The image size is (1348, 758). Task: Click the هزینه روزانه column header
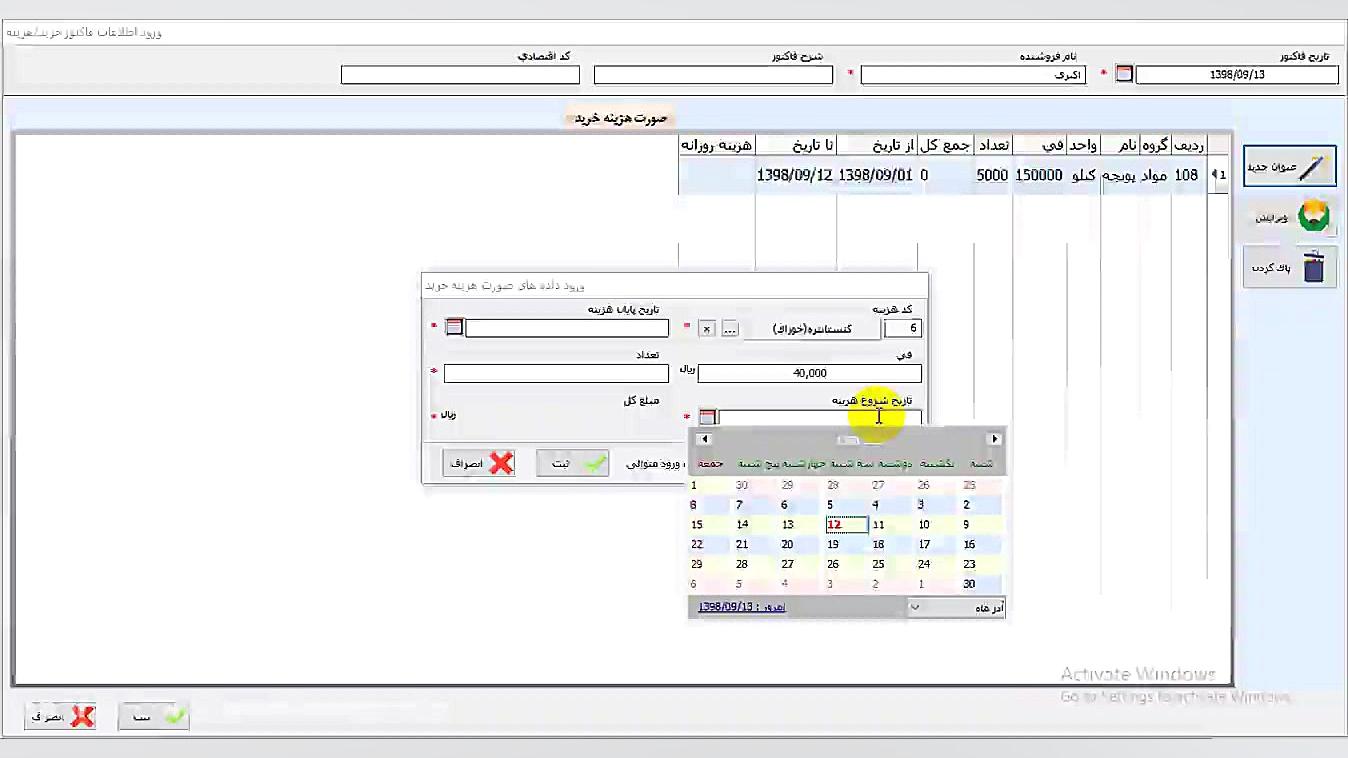(x=716, y=145)
